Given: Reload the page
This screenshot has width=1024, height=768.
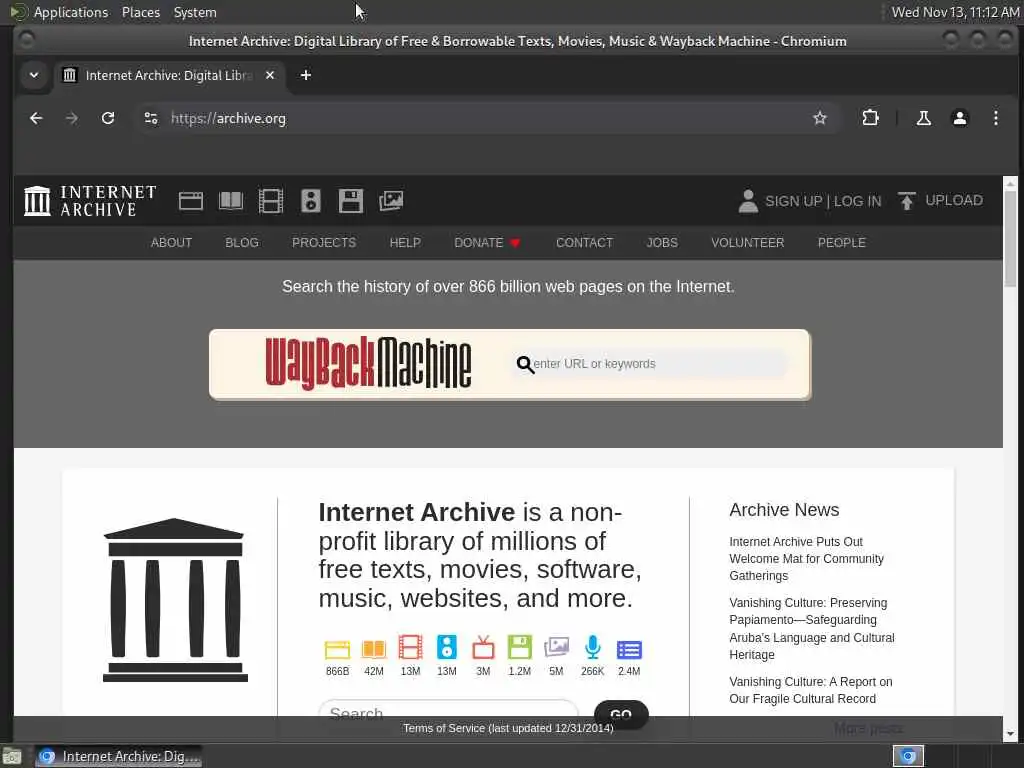Looking at the screenshot, I should pyautogui.click(x=108, y=118).
